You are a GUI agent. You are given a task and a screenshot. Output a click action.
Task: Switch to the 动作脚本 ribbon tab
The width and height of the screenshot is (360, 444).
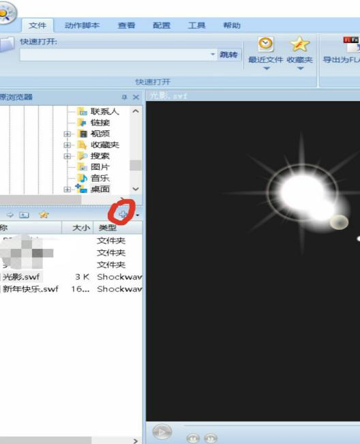click(82, 25)
